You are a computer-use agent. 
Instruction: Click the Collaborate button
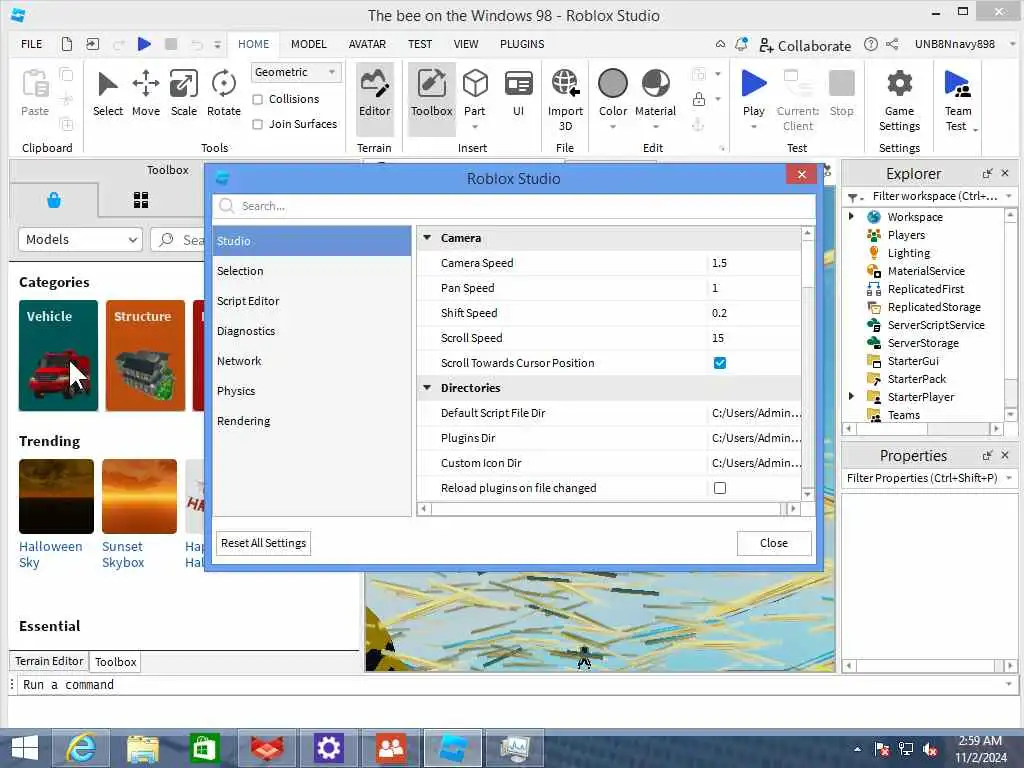(805, 46)
